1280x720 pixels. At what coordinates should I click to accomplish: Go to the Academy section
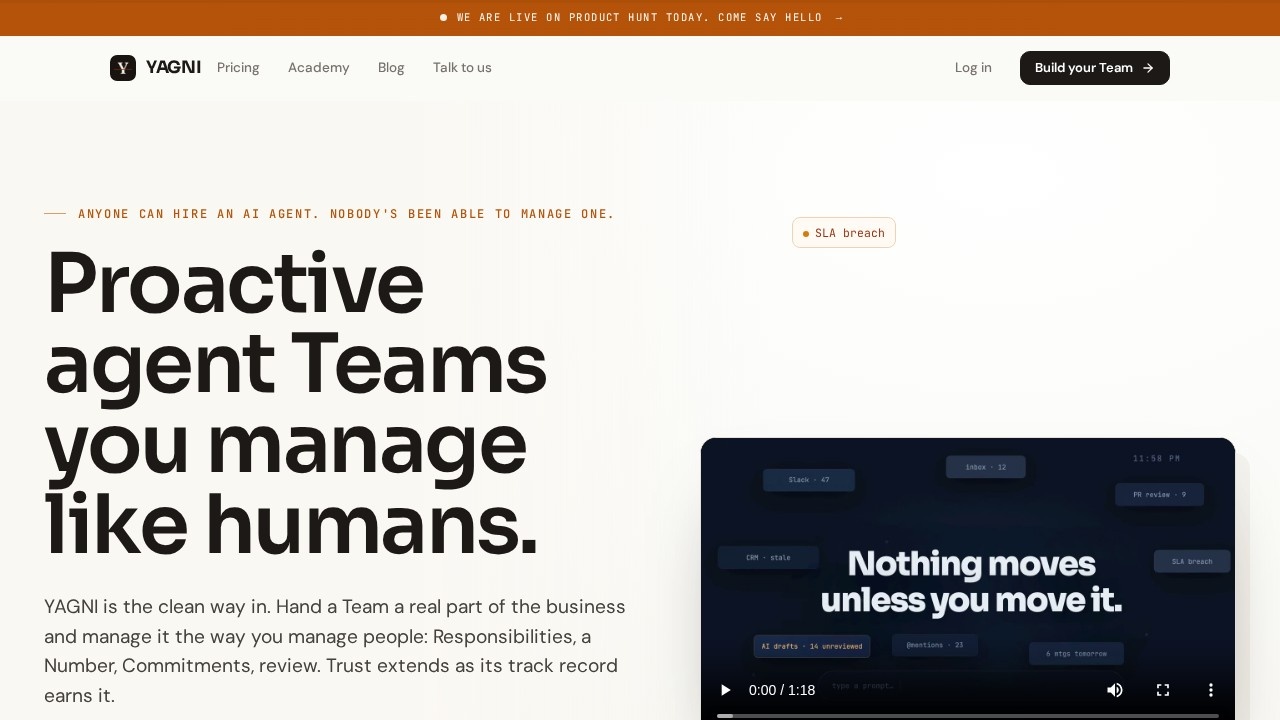point(319,68)
